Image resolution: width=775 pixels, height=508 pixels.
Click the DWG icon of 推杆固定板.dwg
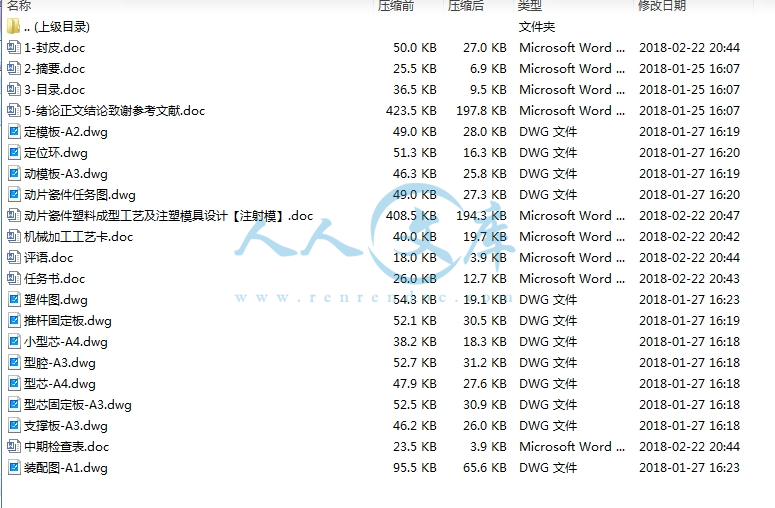pyautogui.click(x=14, y=320)
